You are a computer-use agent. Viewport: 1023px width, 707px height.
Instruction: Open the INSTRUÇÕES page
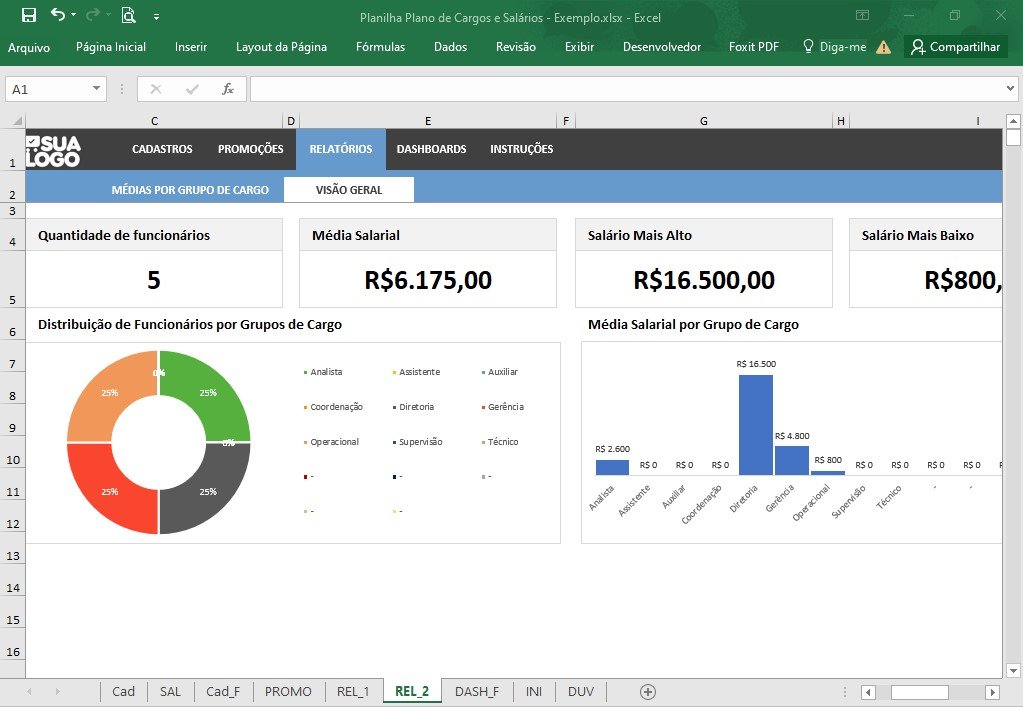(521, 149)
